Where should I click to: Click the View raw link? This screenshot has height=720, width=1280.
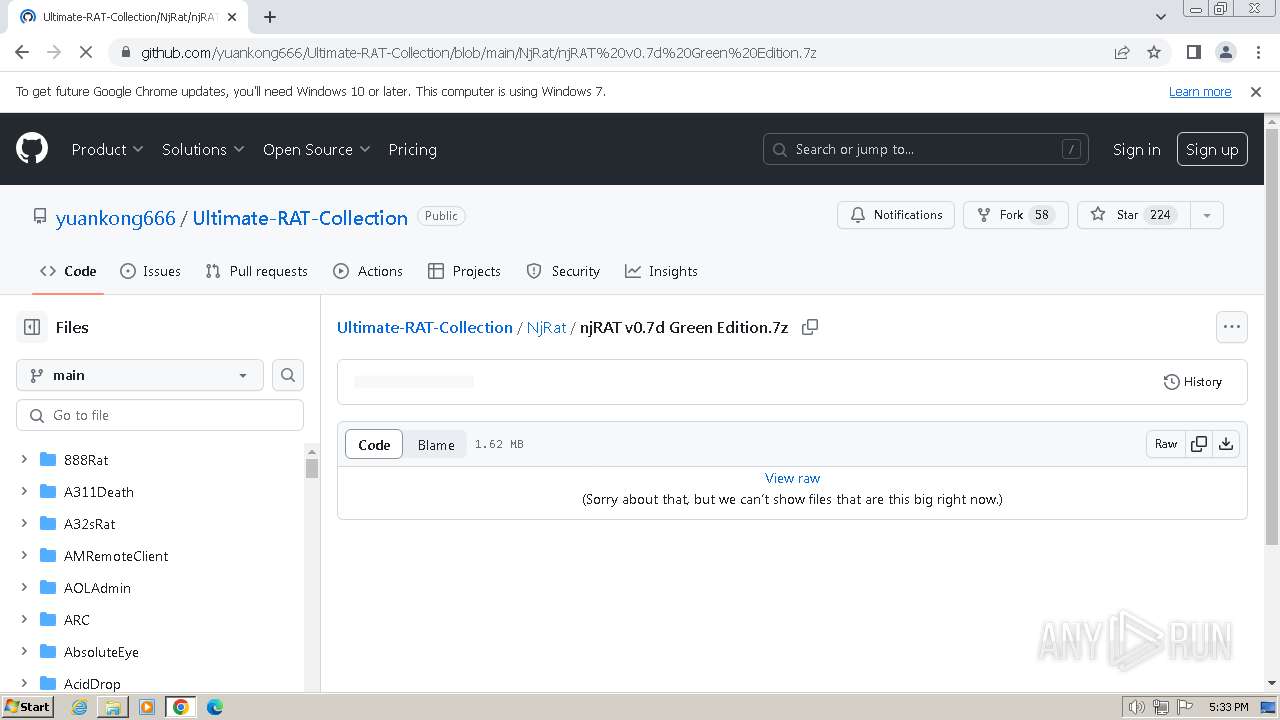(792, 478)
